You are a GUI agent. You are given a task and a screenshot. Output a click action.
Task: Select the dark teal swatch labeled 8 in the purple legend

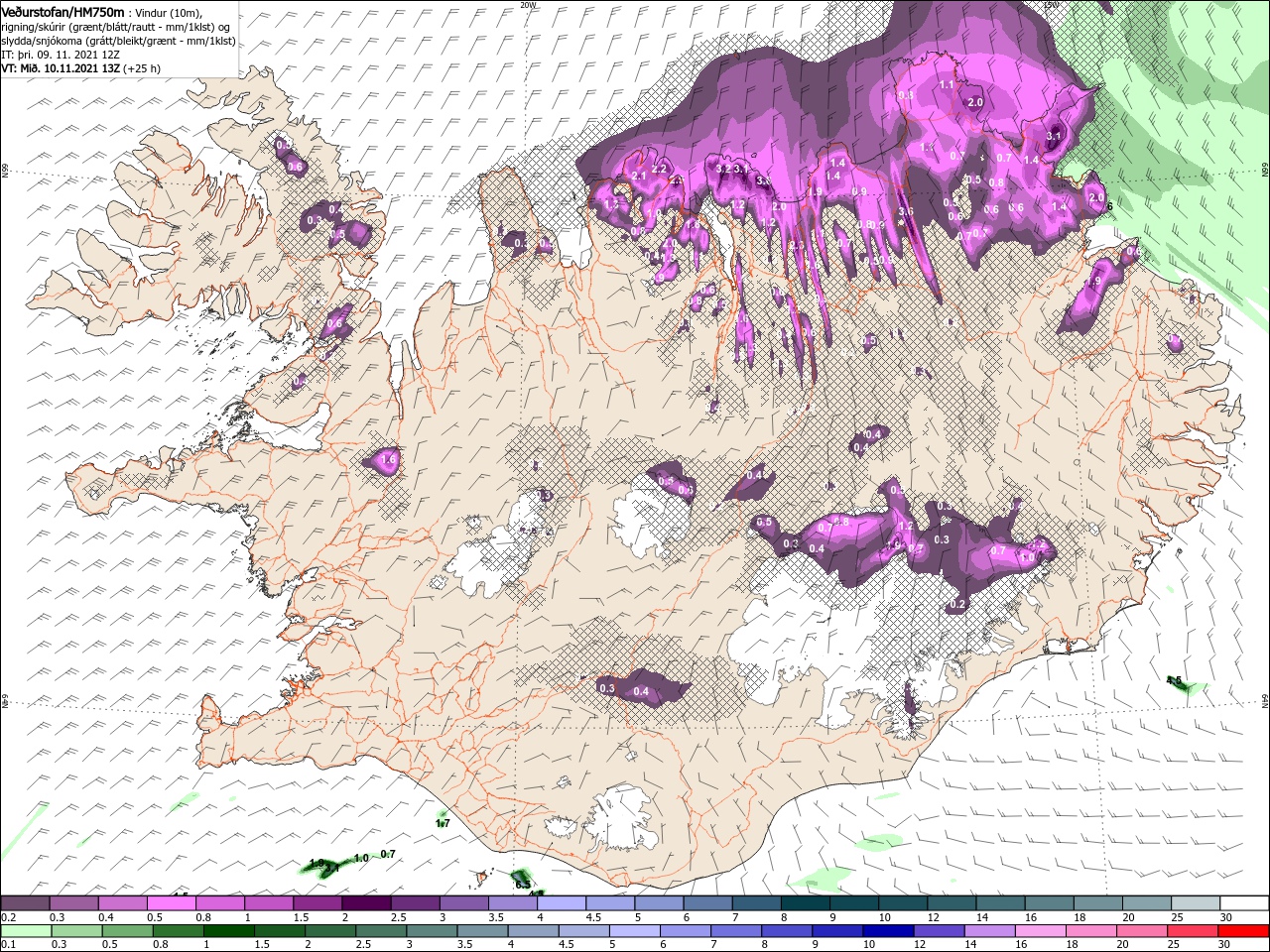(804, 903)
